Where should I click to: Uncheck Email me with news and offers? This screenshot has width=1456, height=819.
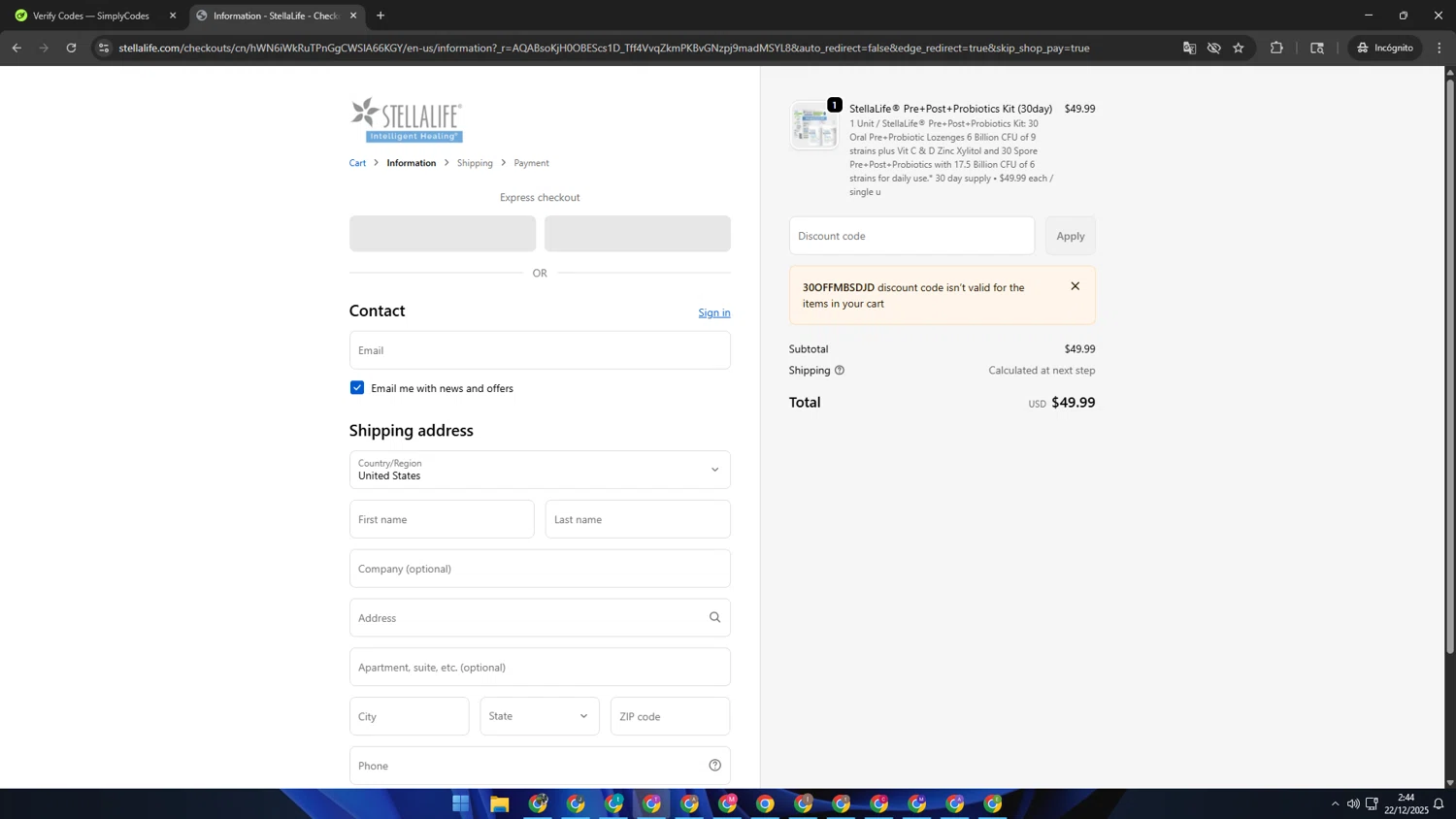pos(357,388)
